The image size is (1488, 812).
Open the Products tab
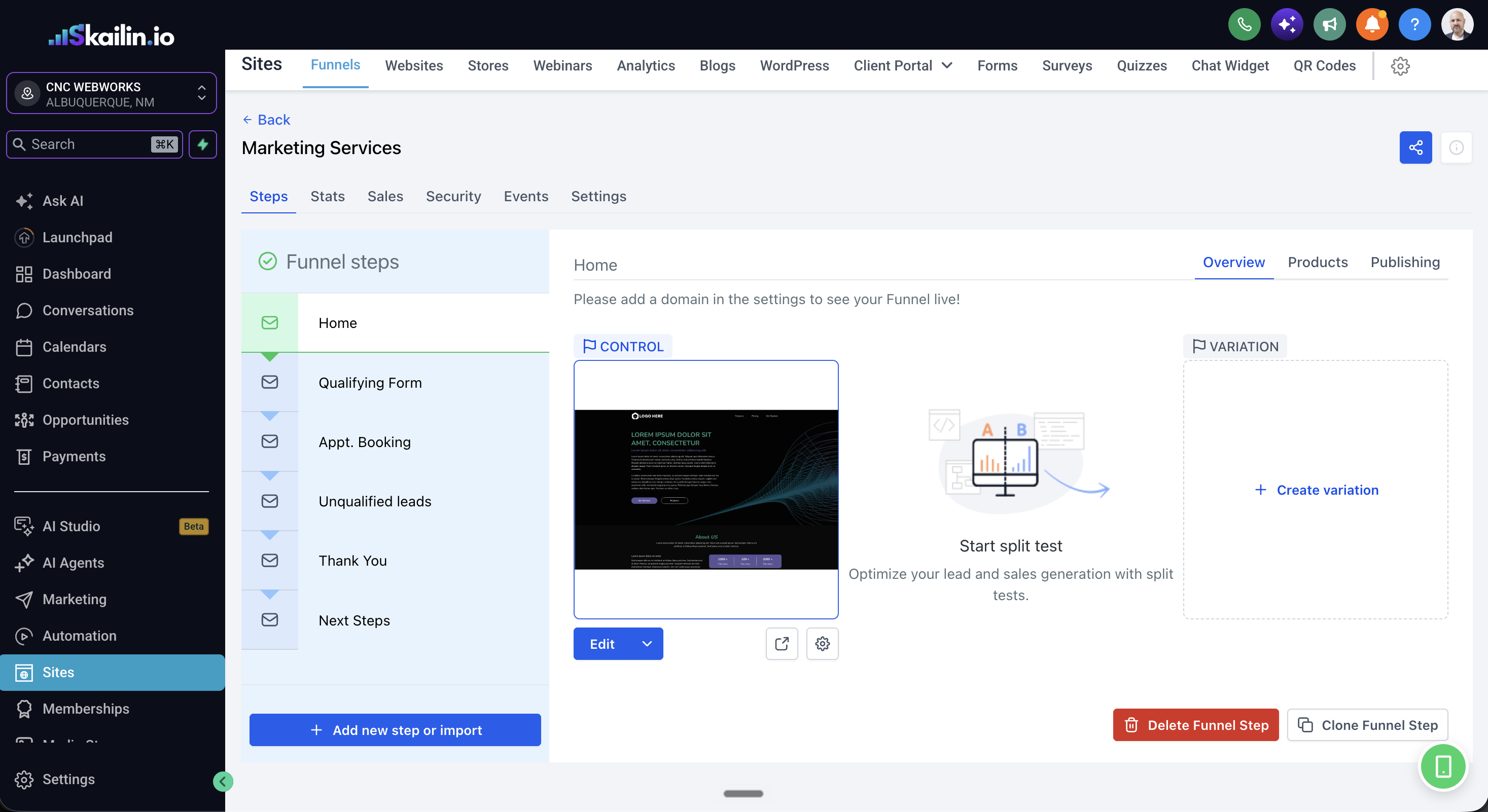click(1318, 262)
